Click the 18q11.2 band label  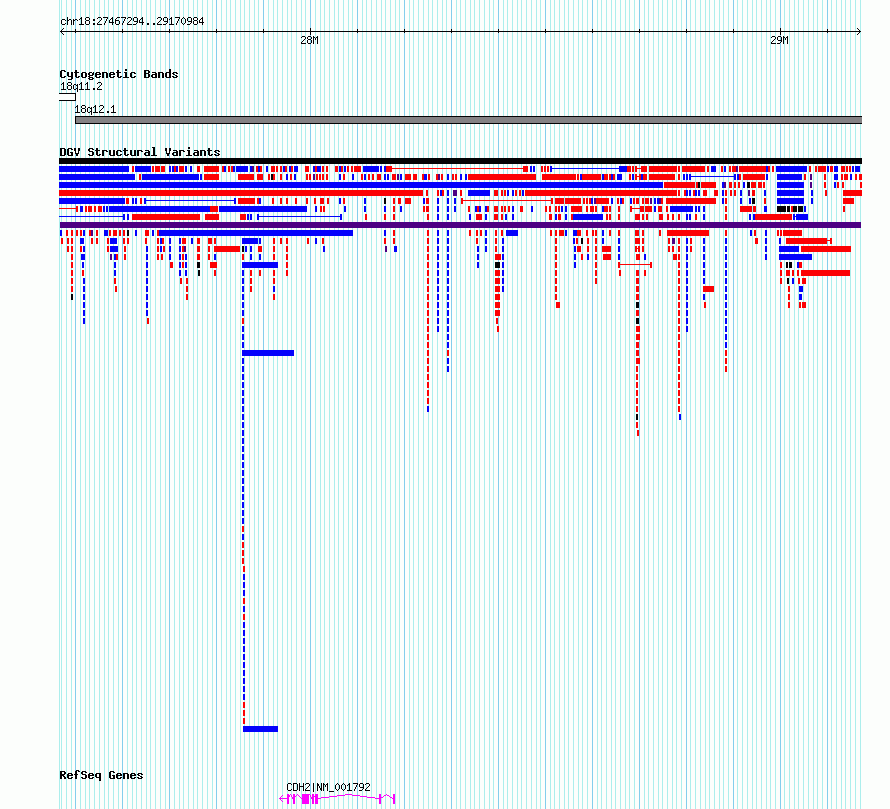tap(81, 86)
